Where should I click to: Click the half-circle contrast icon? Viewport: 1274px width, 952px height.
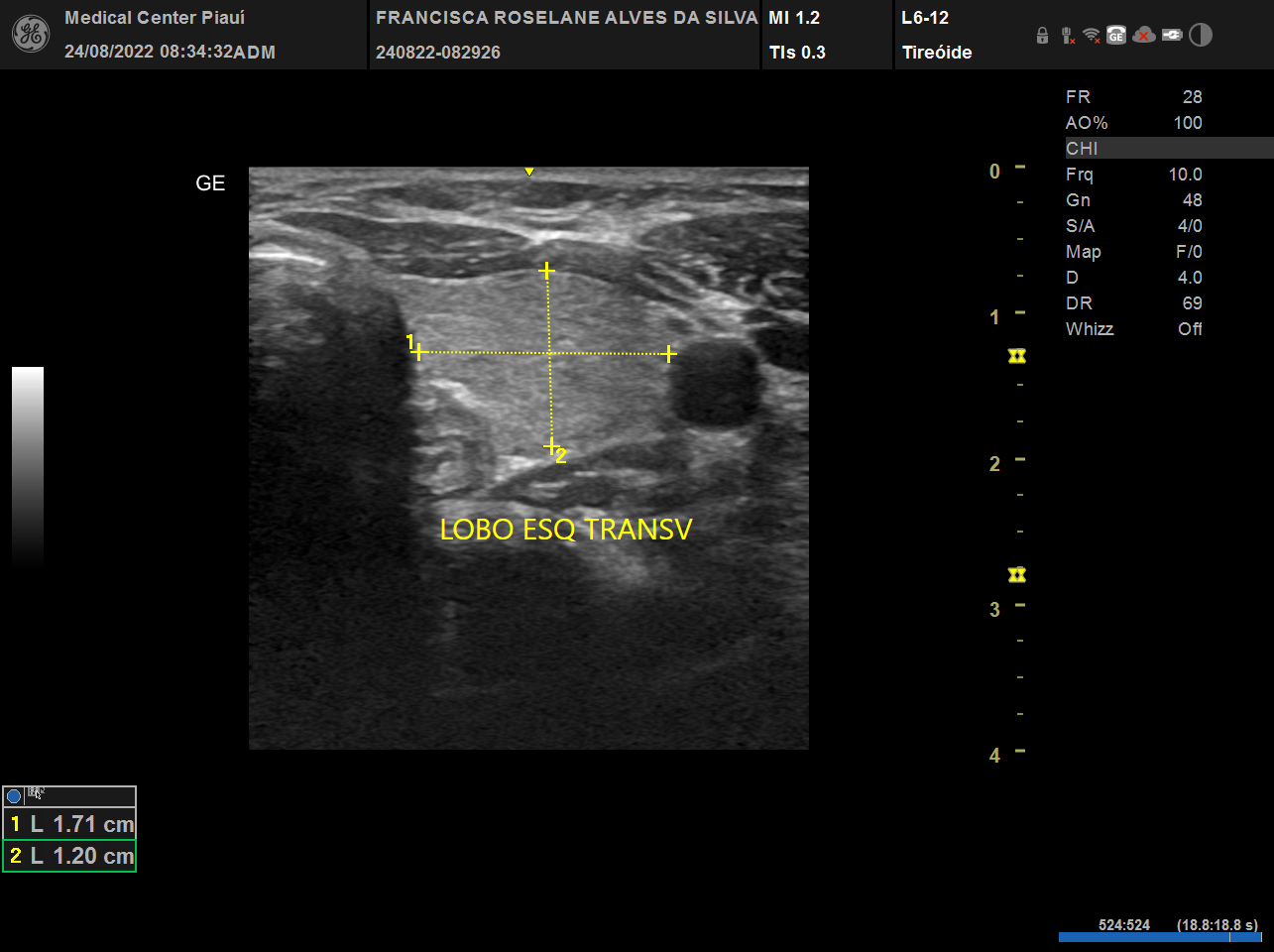pos(1201,36)
